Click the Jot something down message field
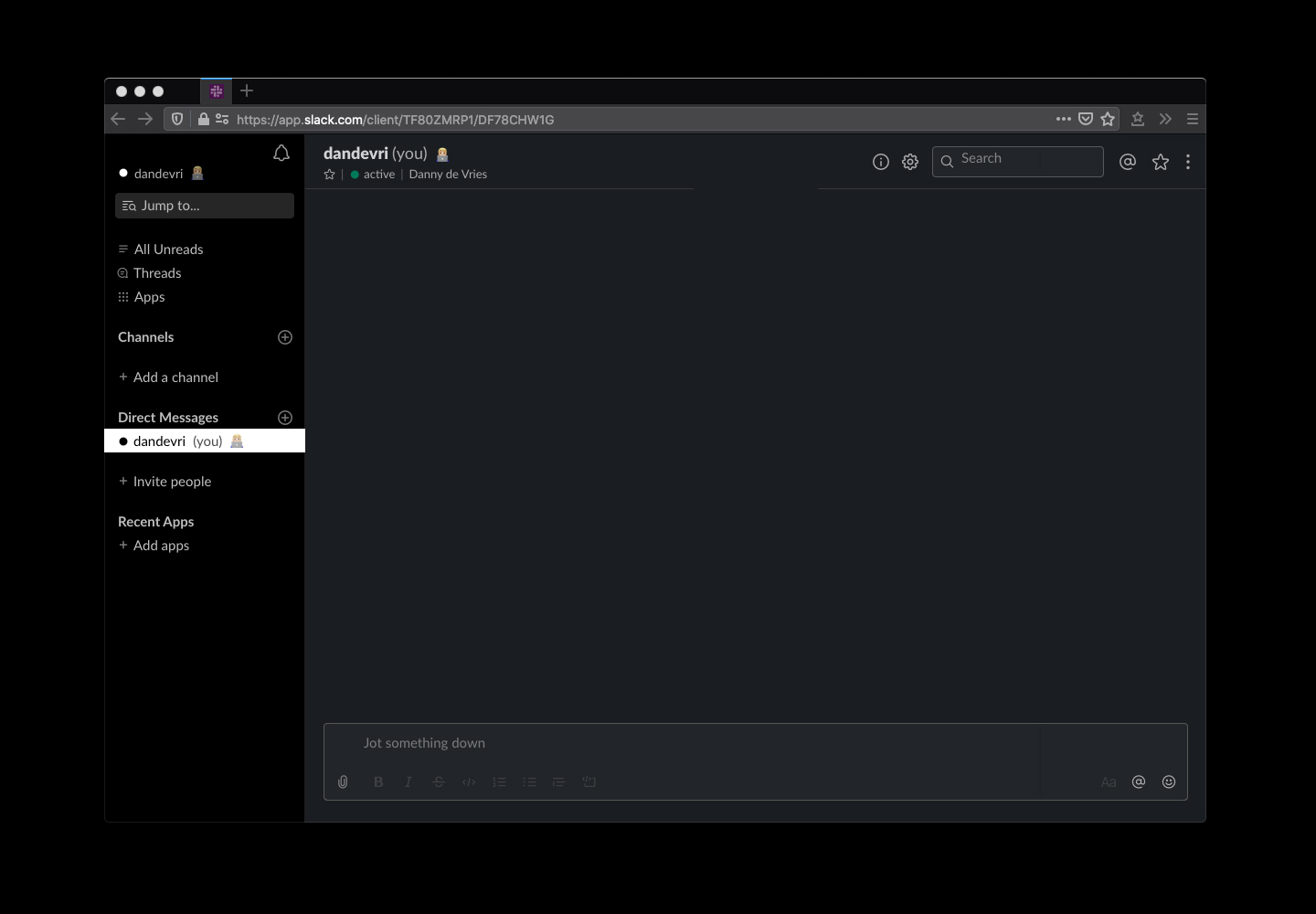Image resolution: width=1316 pixels, height=914 pixels. click(x=756, y=743)
